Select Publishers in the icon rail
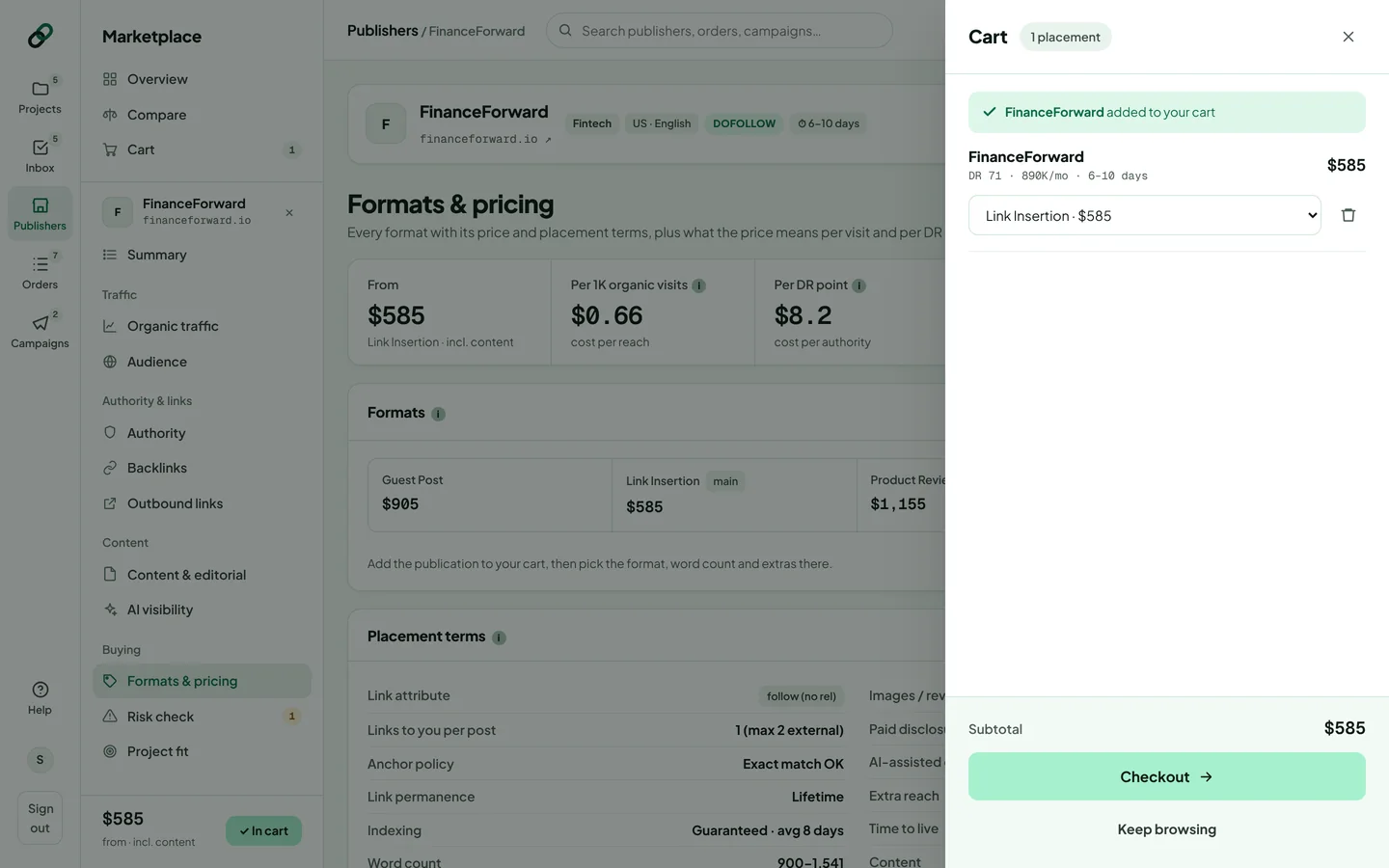 40,214
